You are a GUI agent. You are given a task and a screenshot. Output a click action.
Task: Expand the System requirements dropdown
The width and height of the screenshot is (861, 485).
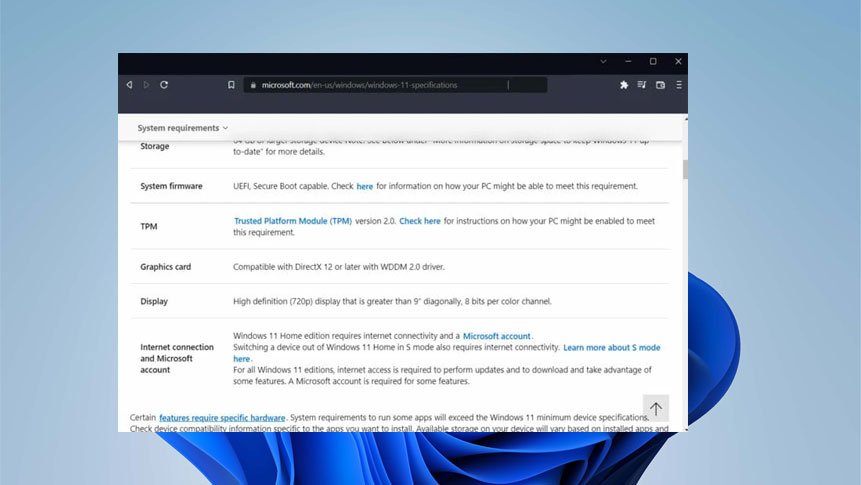[183, 128]
